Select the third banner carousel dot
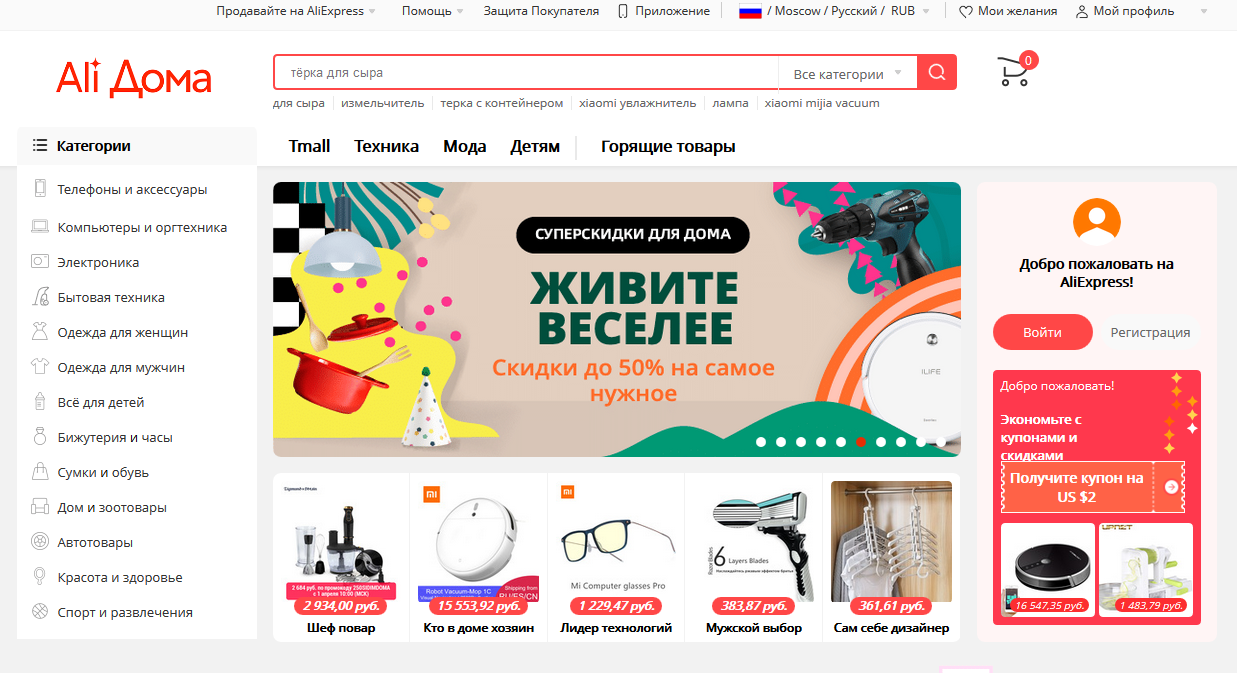 801,442
